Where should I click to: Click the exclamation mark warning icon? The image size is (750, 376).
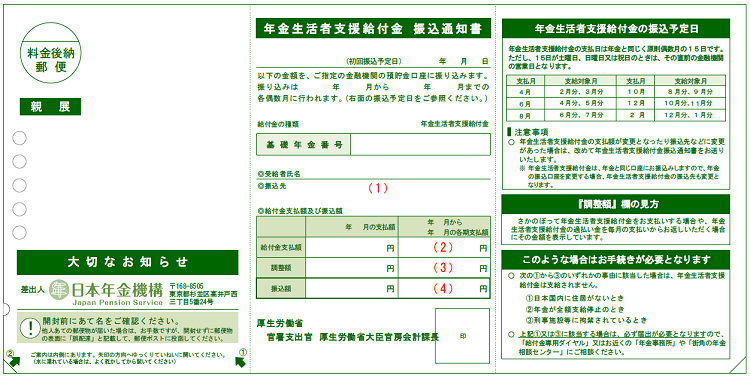point(31,328)
